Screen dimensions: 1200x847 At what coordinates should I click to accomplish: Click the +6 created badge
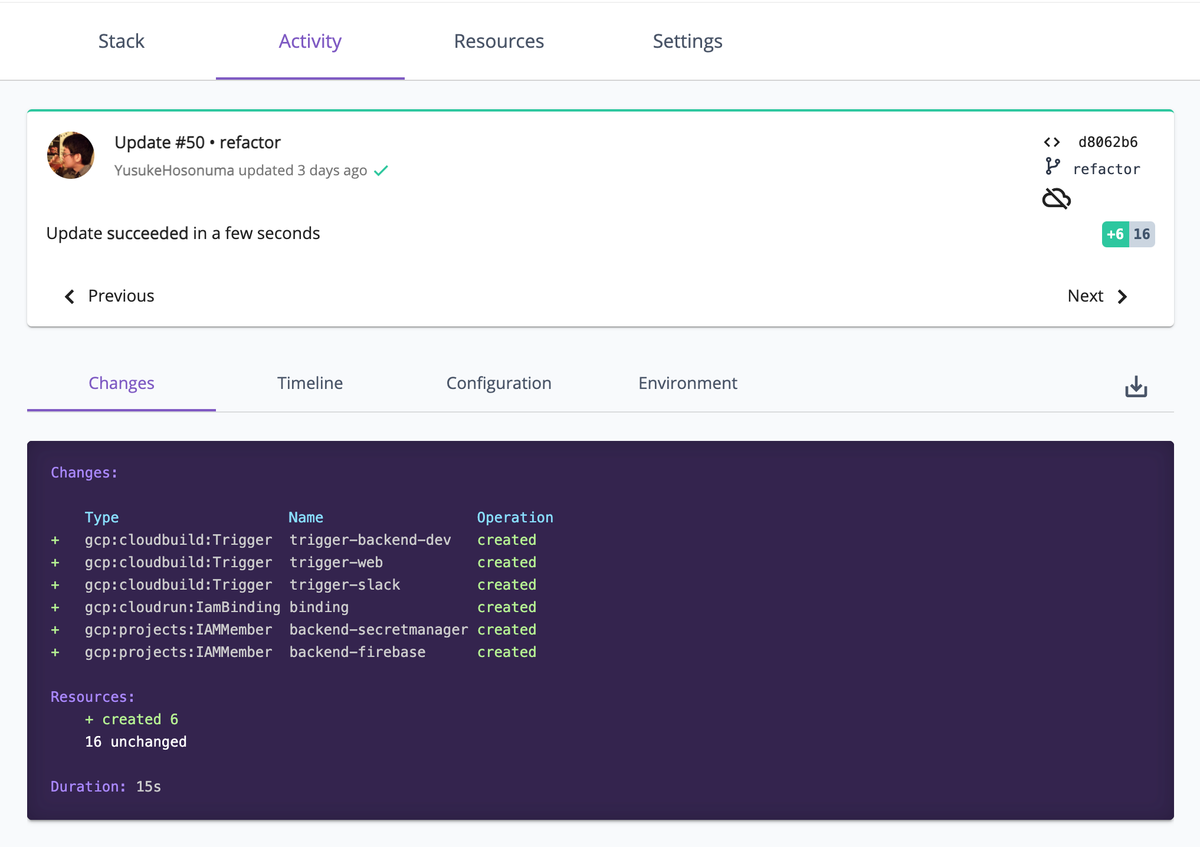(1115, 234)
